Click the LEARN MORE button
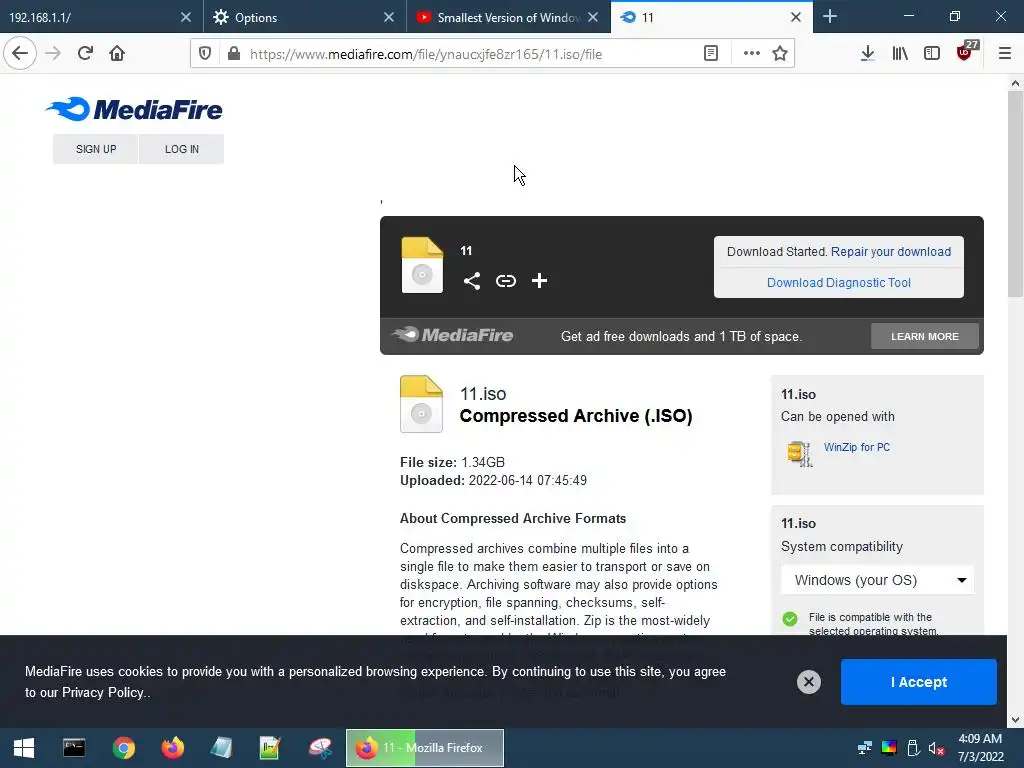 point(925,336)
